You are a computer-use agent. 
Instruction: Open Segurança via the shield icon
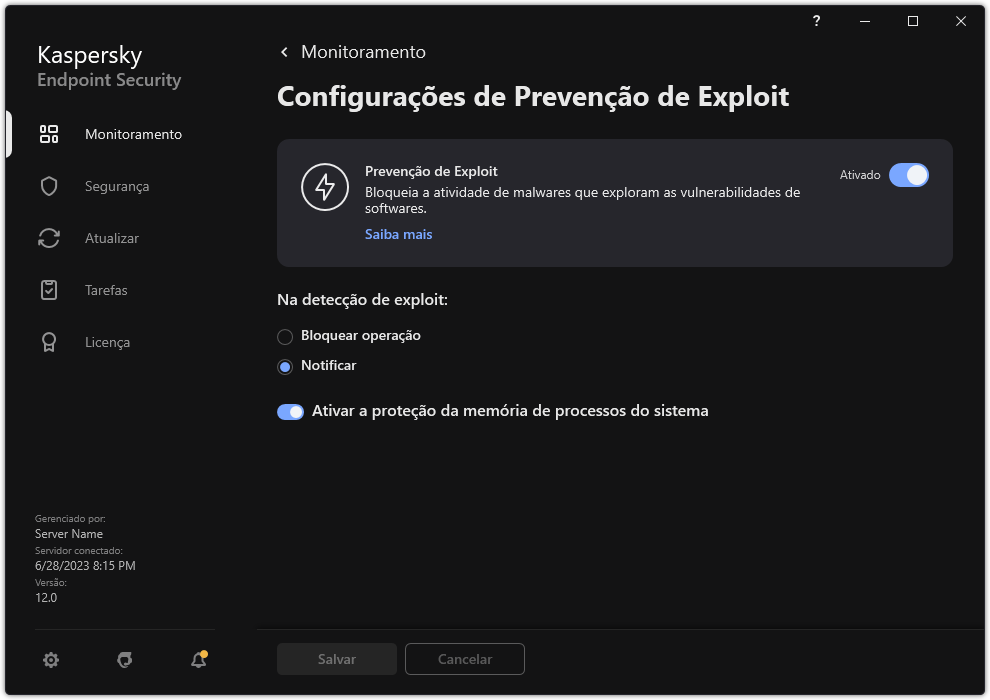coord(48,186)
